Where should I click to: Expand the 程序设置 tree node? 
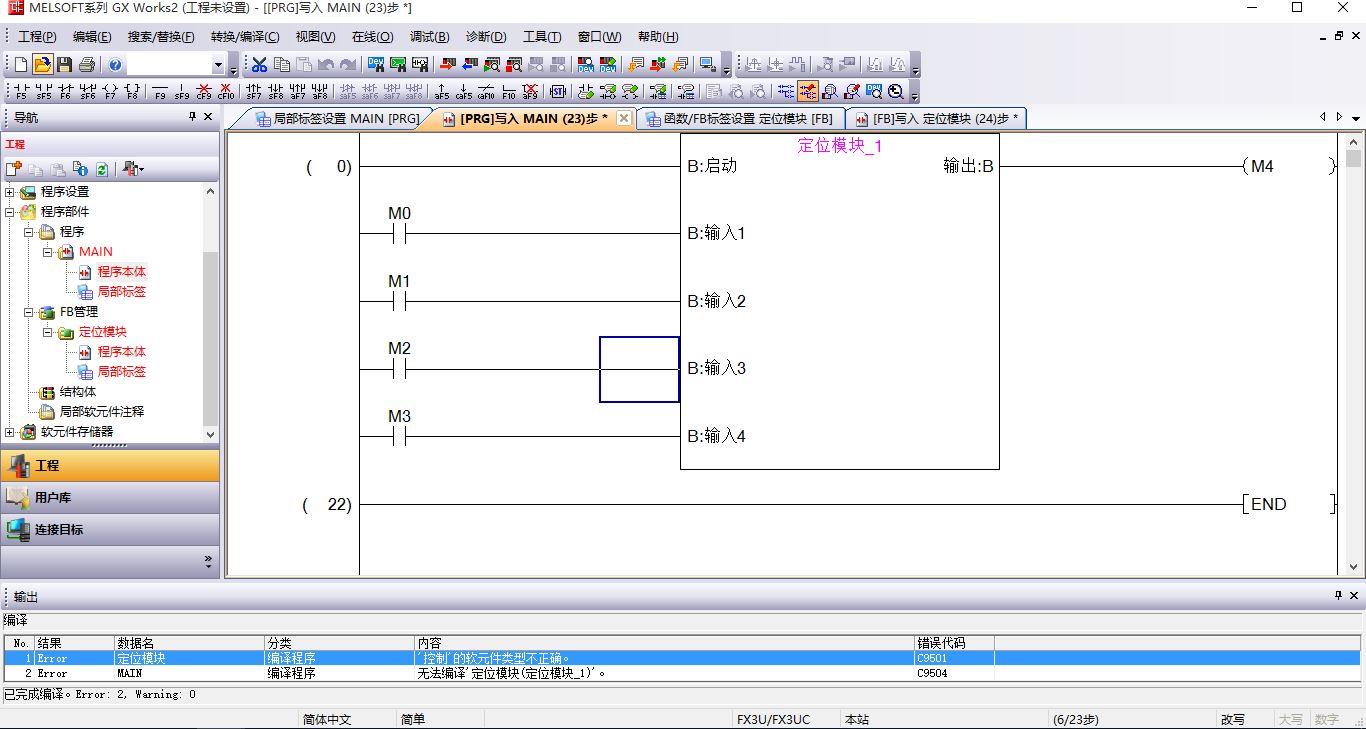tap(10, 192)
